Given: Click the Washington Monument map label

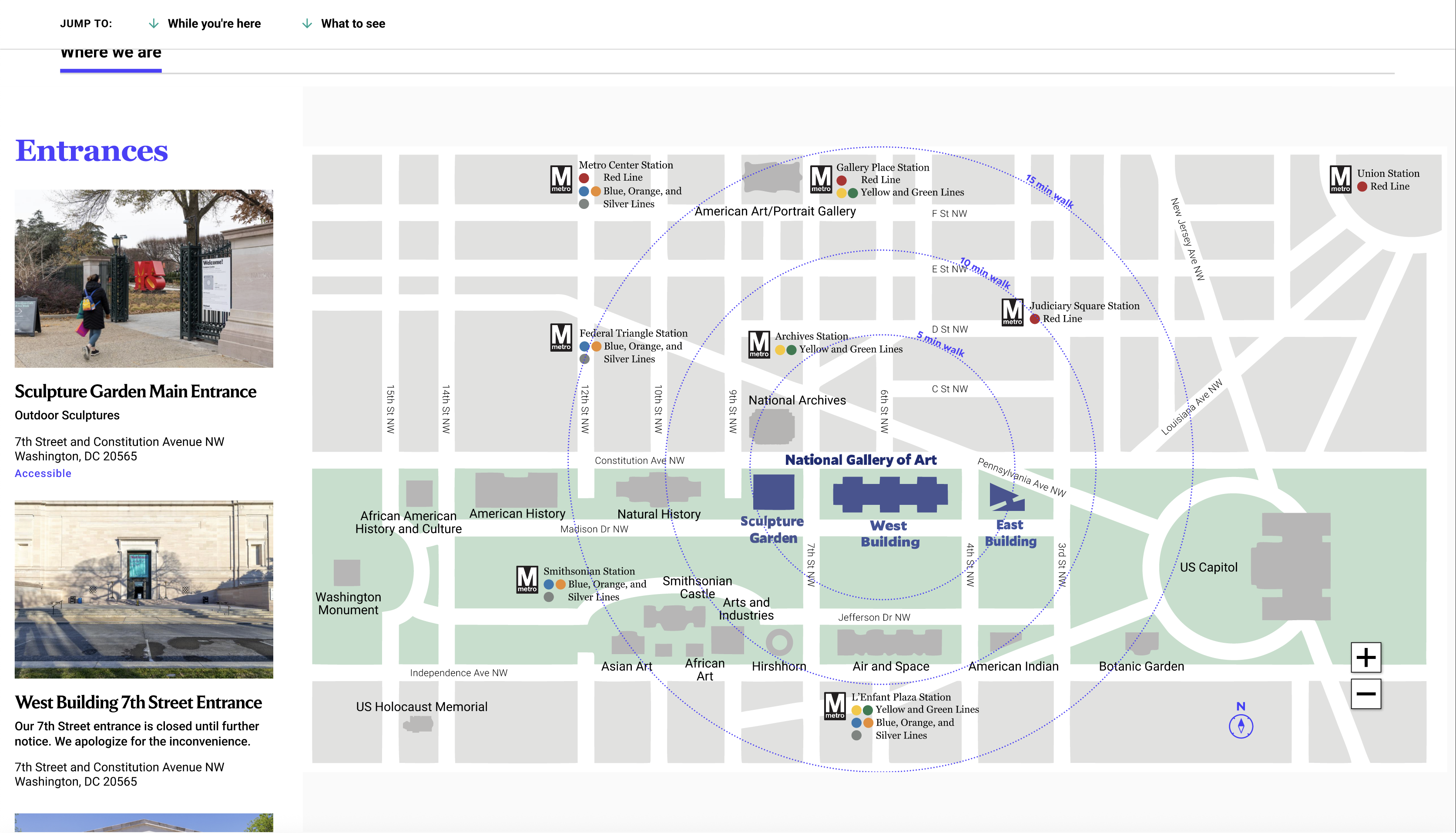Looking at the screenshot, I should pos(348,604).
